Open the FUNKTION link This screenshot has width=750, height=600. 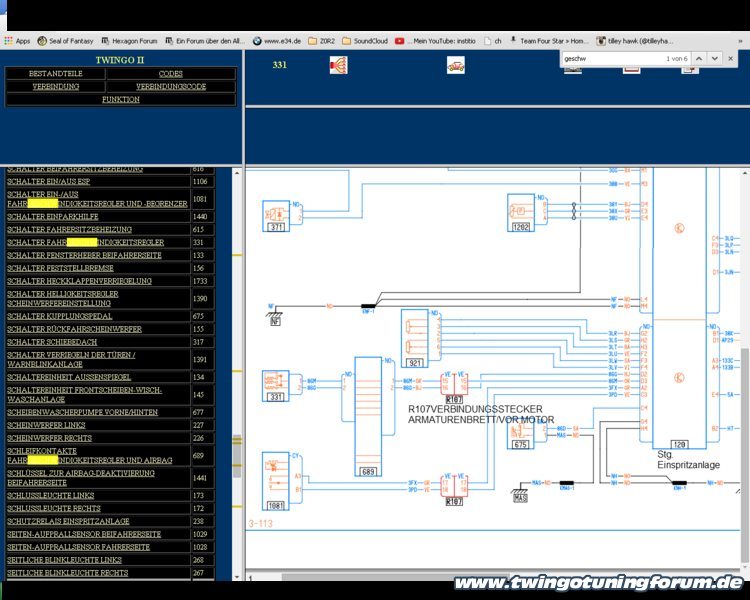[121, 100]
